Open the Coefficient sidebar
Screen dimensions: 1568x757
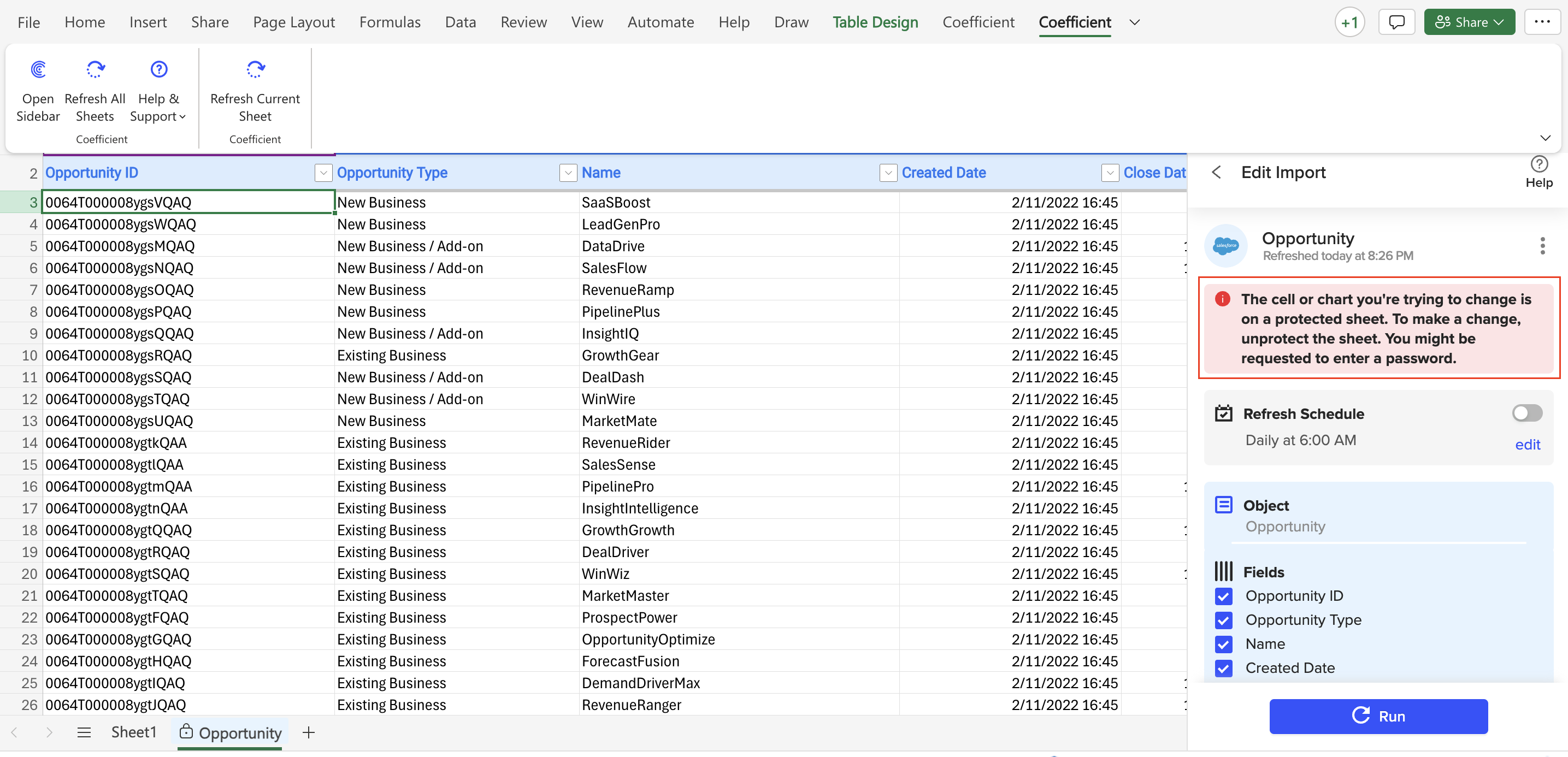coord(38,91)
